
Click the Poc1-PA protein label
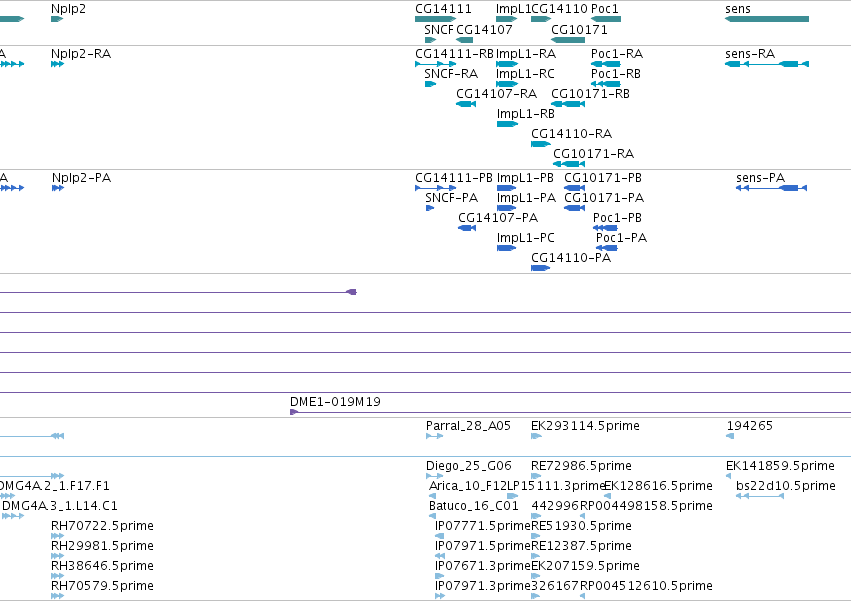coord(621,238)
